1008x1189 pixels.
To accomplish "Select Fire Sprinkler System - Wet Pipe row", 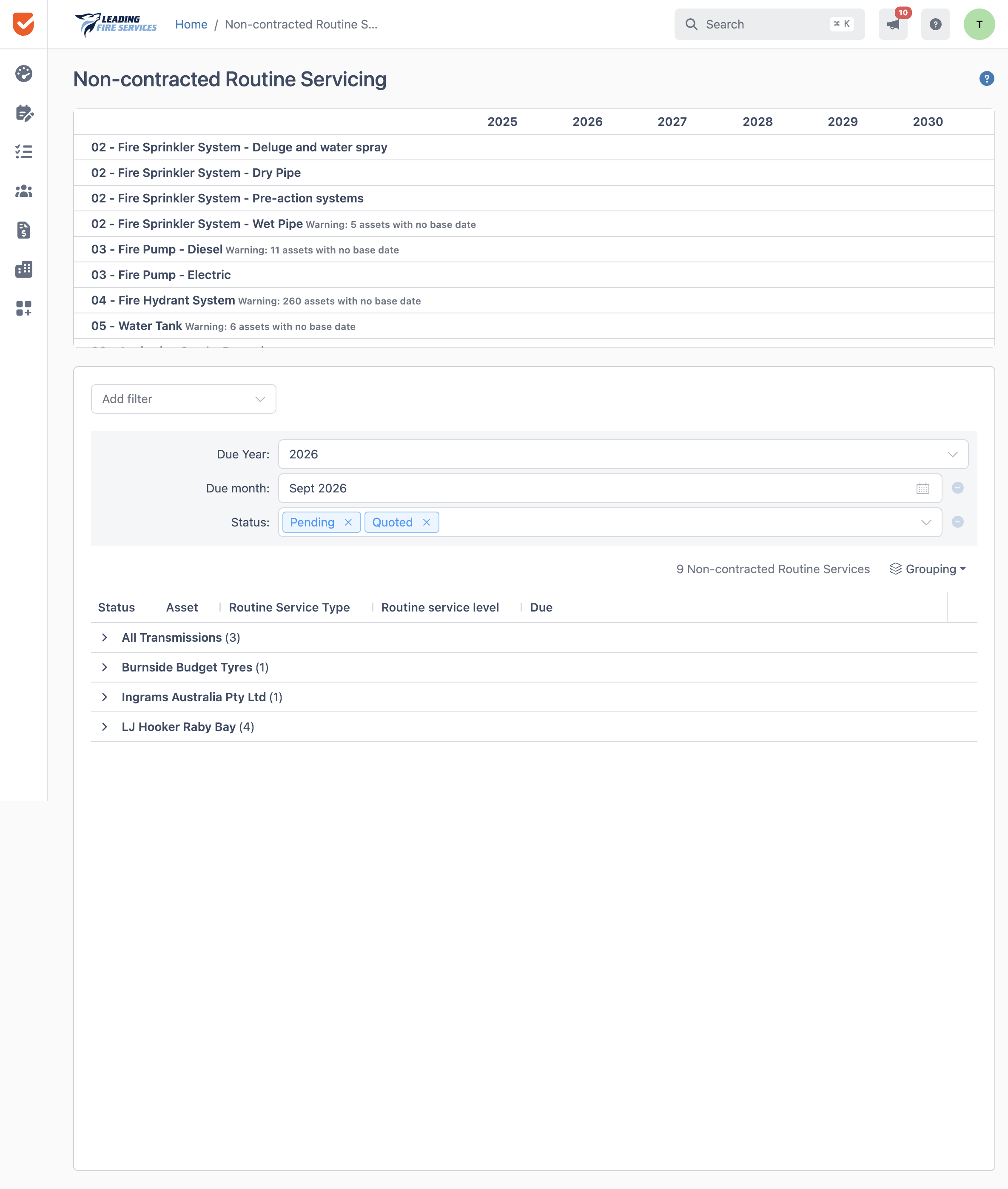I will 534,223.
